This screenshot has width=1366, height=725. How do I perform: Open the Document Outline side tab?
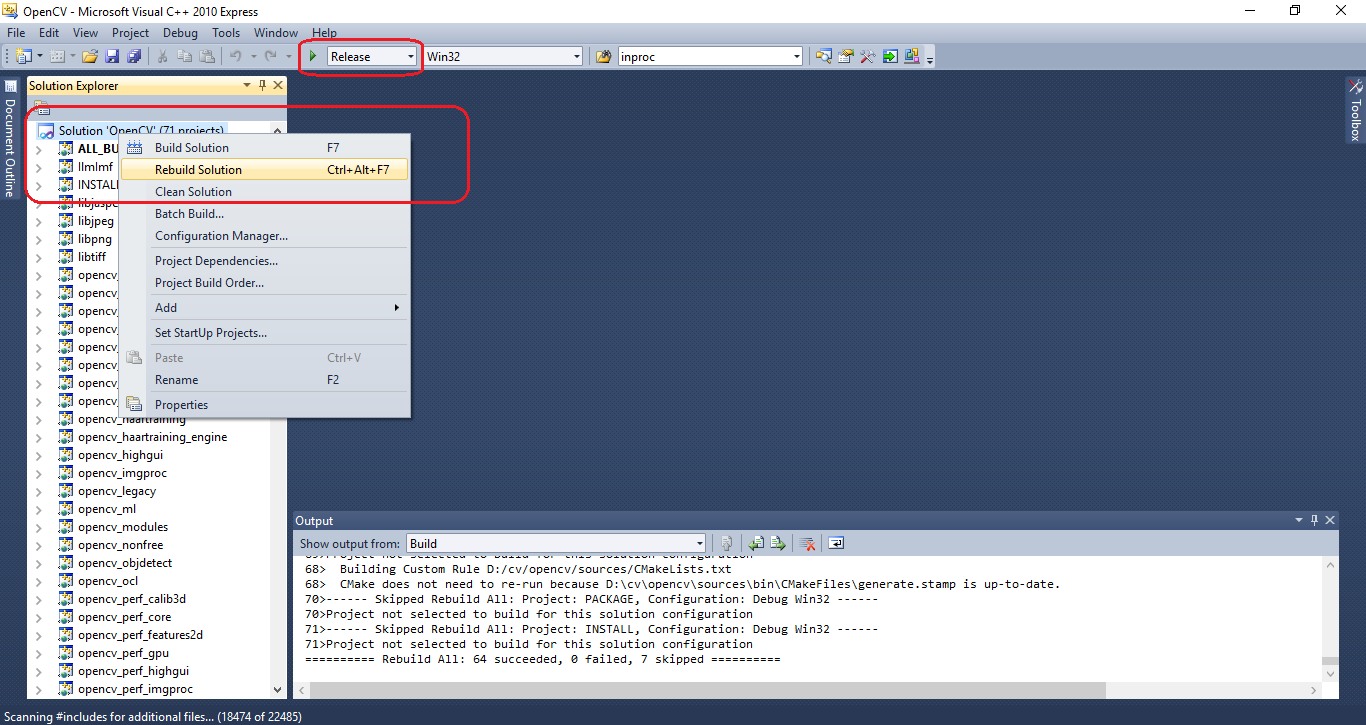pos(10,137)
